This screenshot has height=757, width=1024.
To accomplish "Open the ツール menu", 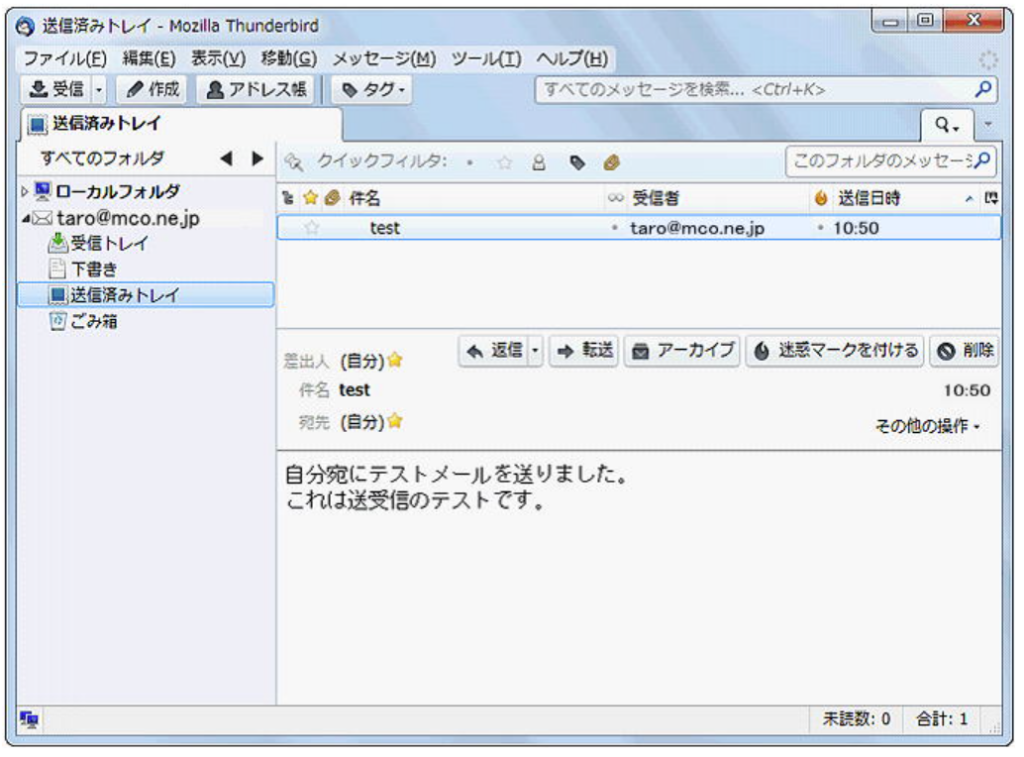I will click(487, 59).
